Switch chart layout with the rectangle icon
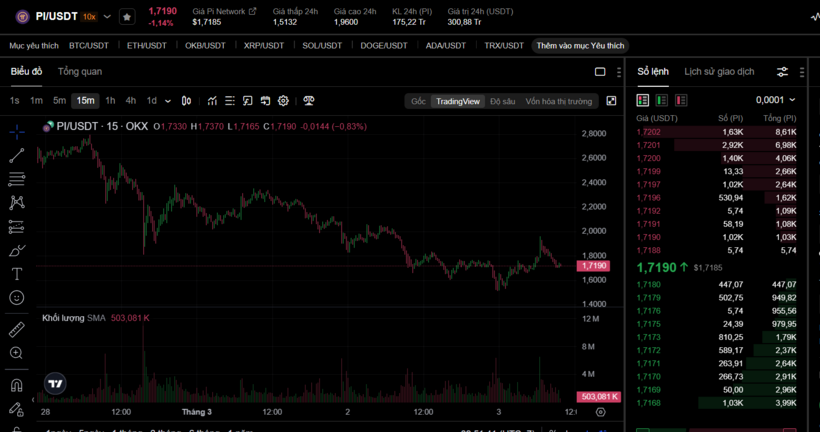This screenshot has height=432, width=820. pos(600,72)
